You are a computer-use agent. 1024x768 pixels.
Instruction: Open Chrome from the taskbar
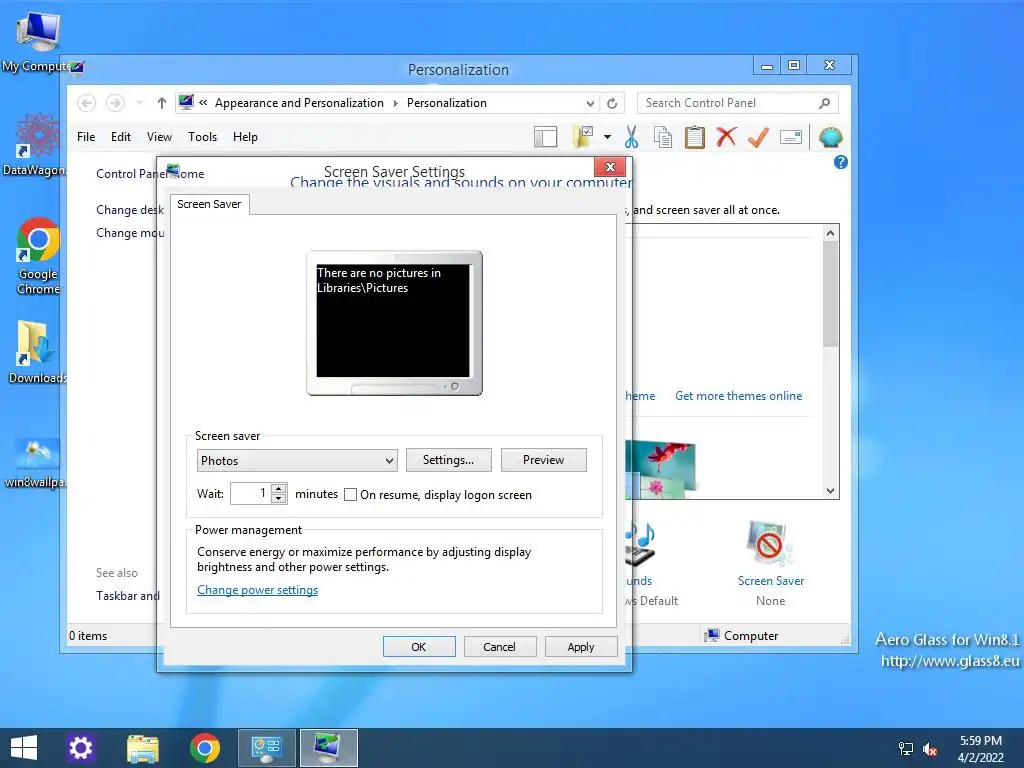(x=204, y=748)
